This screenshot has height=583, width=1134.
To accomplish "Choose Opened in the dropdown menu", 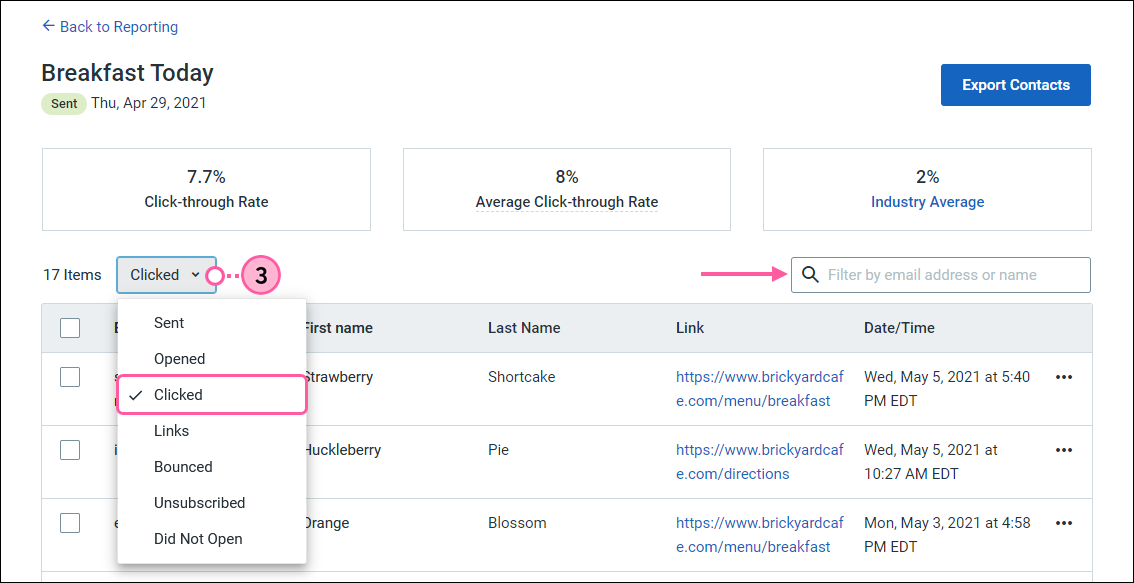I will point(212,359).
